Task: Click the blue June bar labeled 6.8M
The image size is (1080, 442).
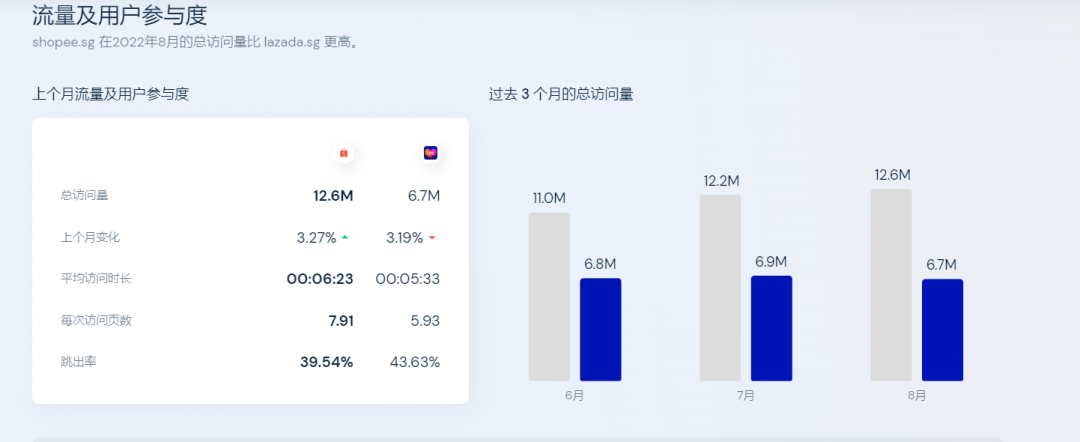Action: (x=601, y=330)
